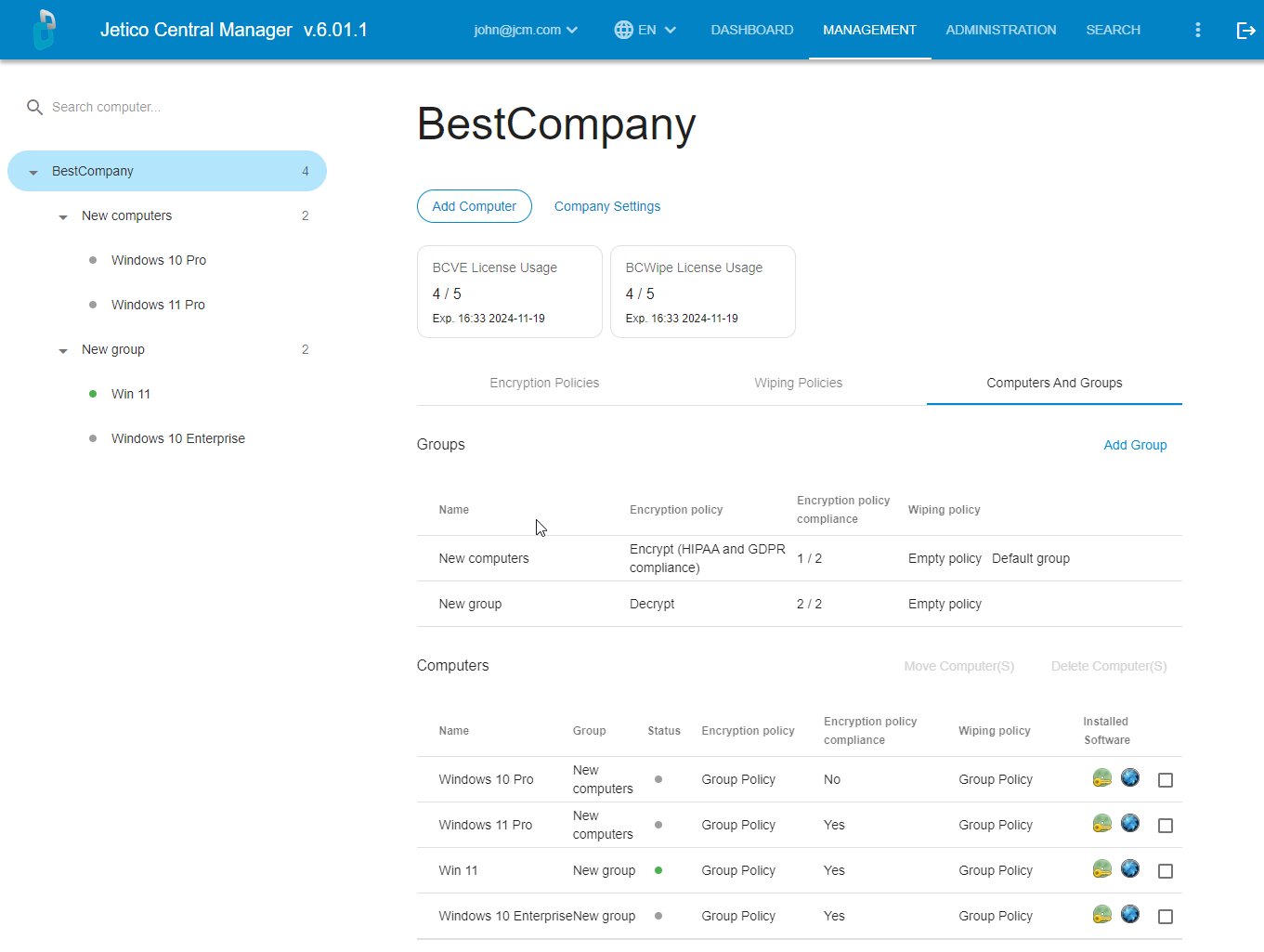
Task: Click the Jetico logo icon
Action: pyautogui.click(x=44, y=30)
